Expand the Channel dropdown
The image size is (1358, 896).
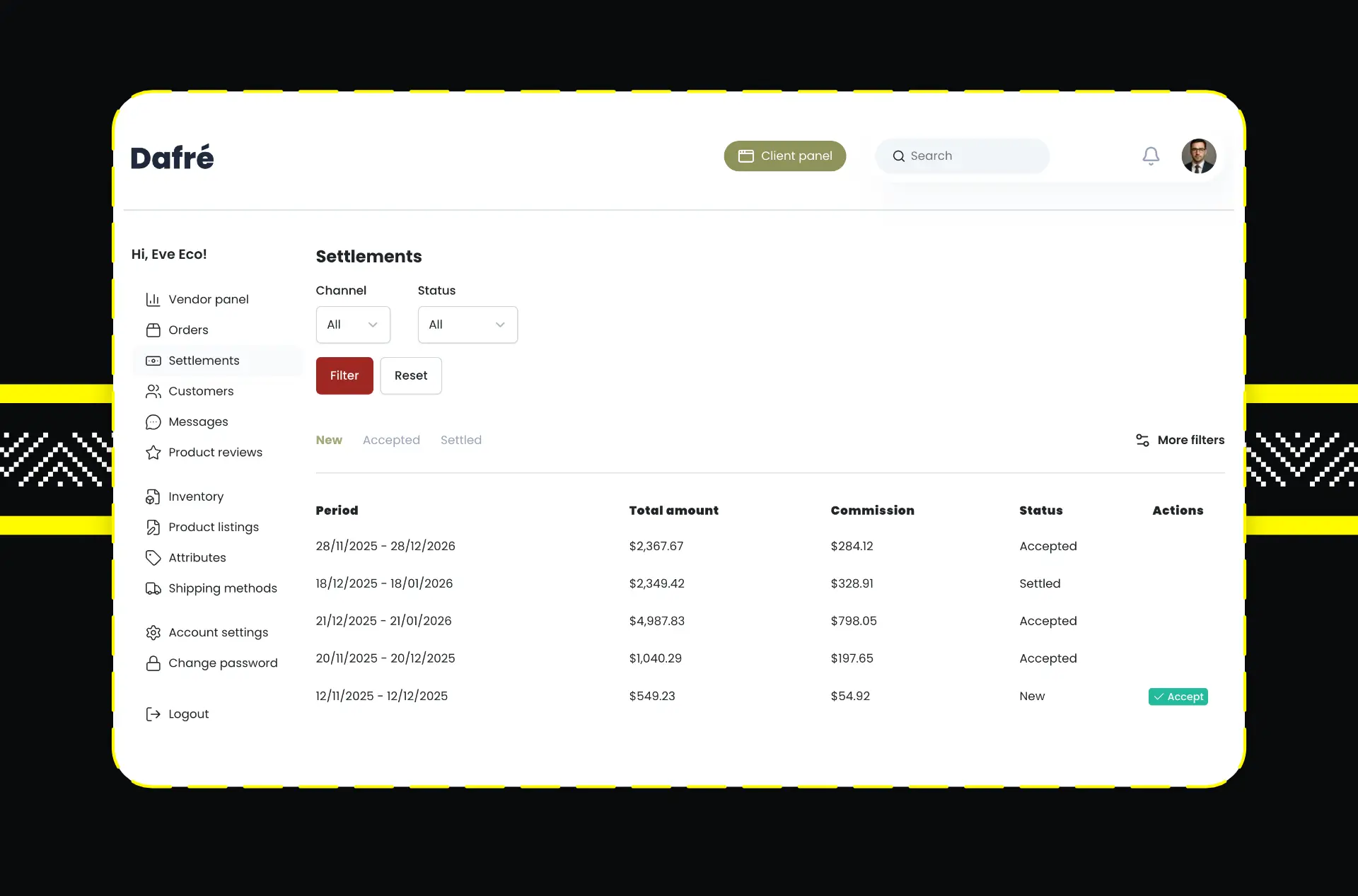pyautogui.click(x=353, y=325)
